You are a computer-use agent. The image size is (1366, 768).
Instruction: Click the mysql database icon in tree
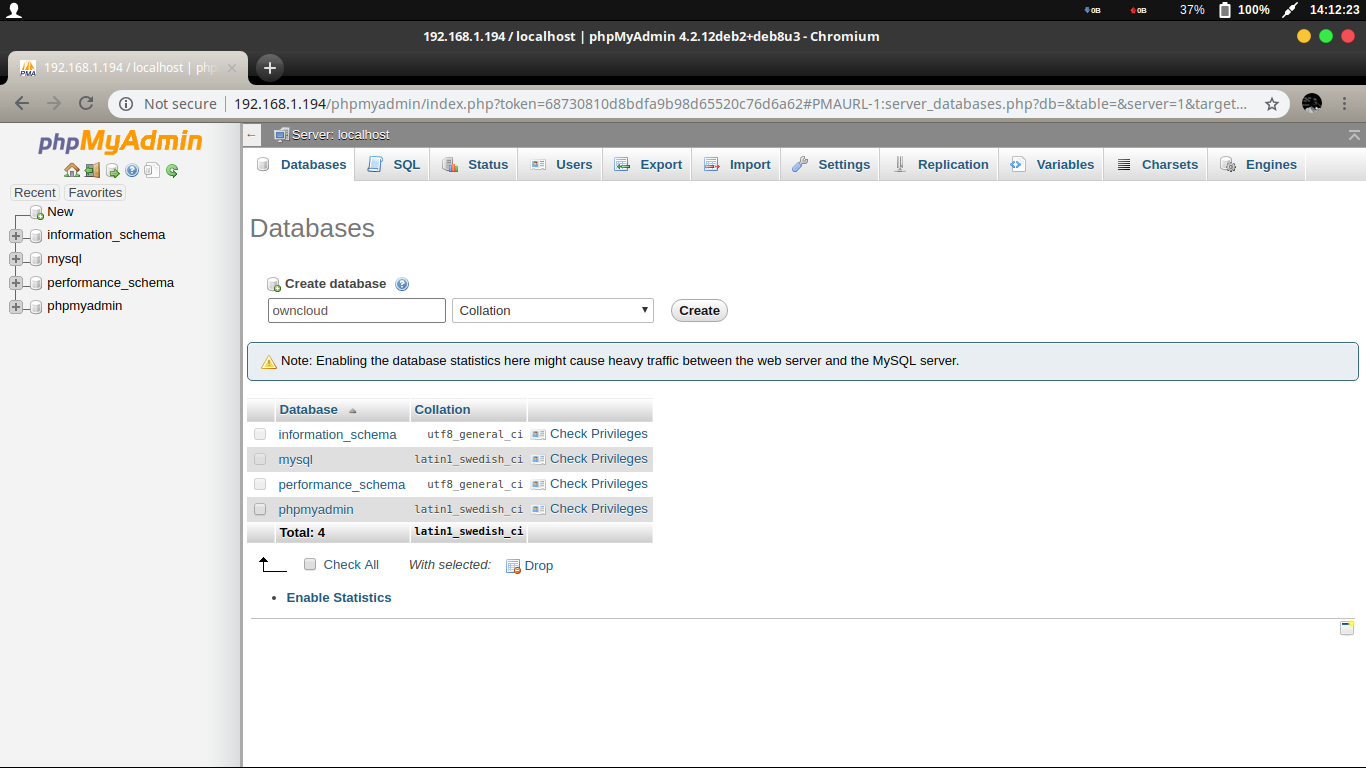pyautogui.click(x=37, y=259)
